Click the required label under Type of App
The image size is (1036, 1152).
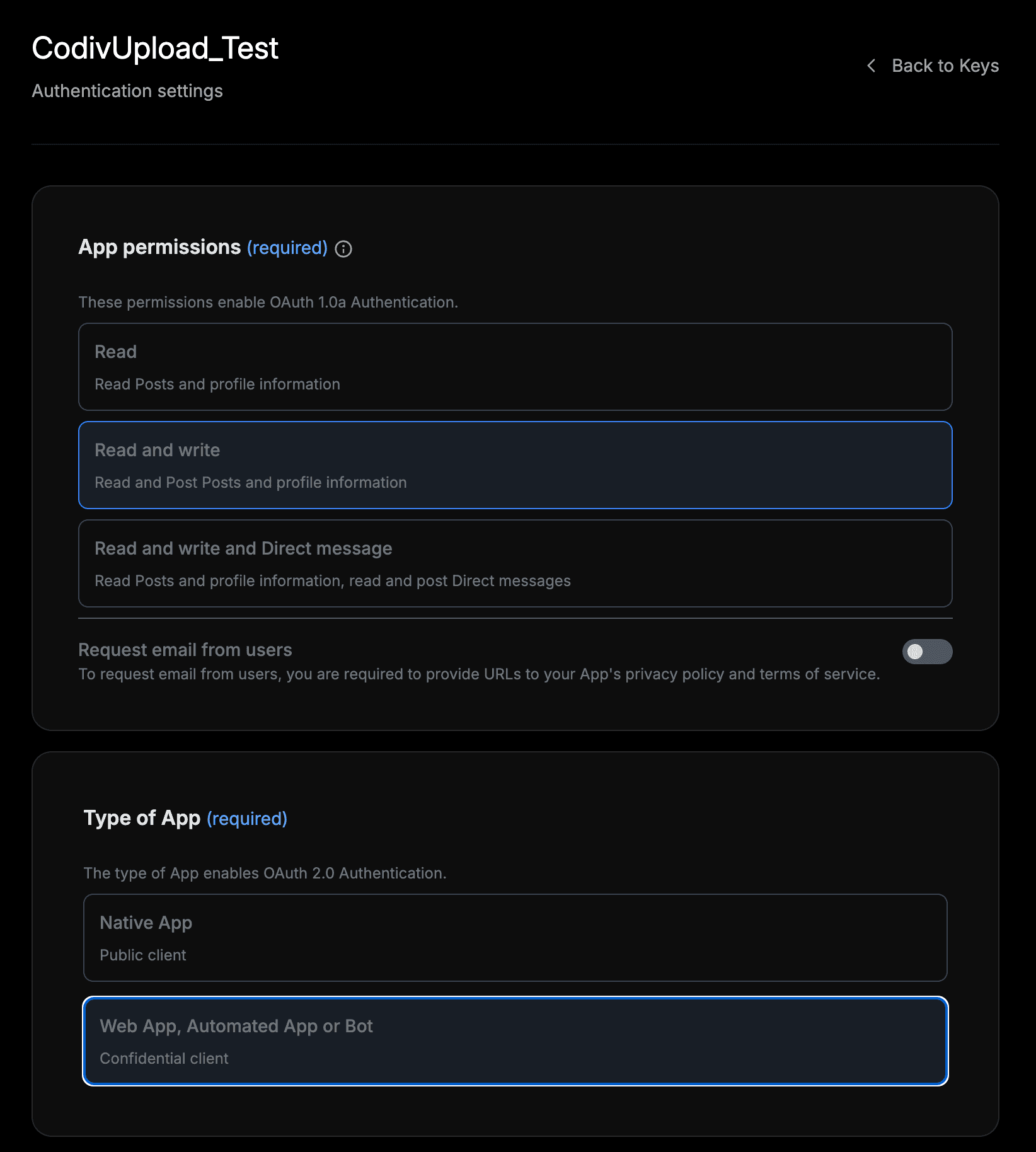pos(247,818)
